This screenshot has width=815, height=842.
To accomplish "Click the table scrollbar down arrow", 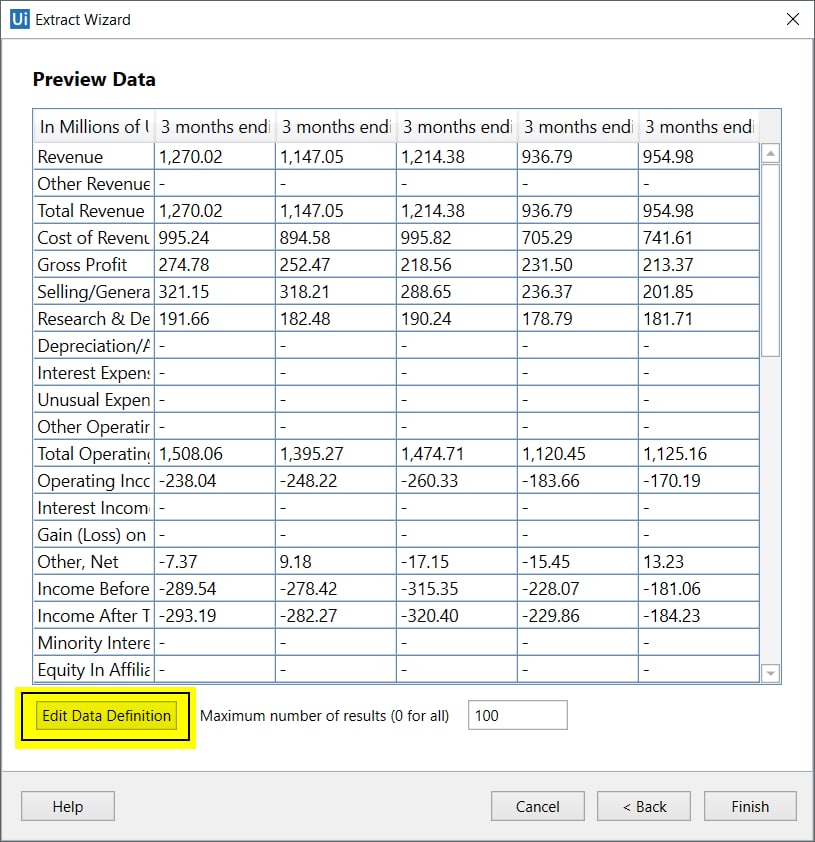I will point(770,673).
